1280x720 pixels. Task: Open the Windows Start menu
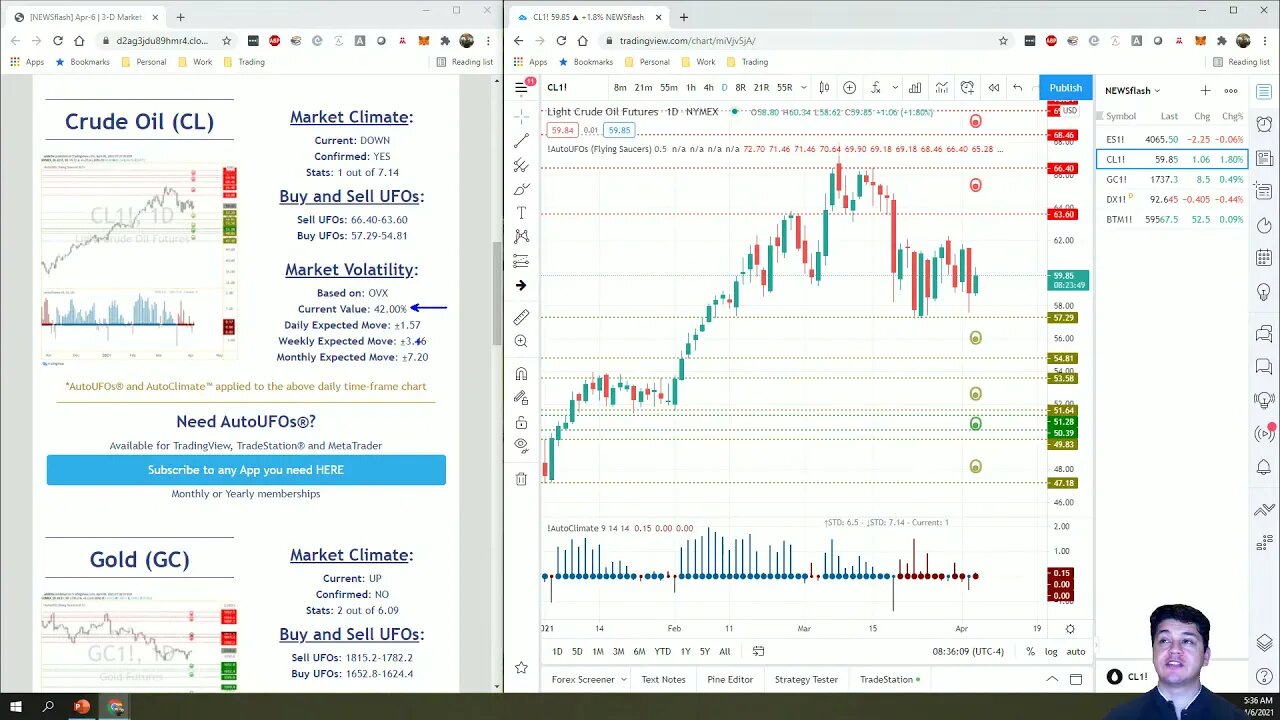pyautogui.click(x=16, y=707)
